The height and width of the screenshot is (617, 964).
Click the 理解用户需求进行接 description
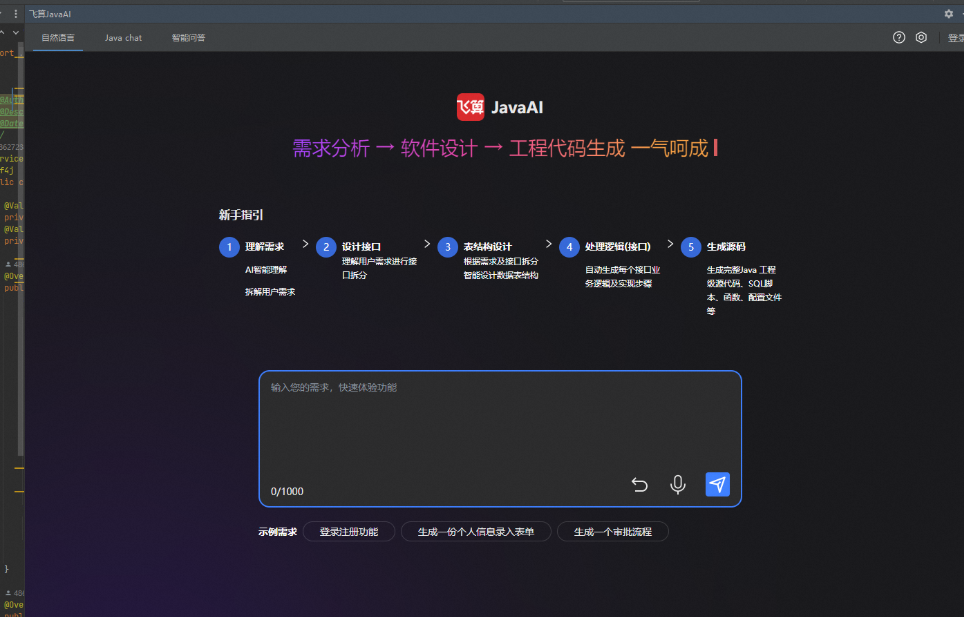[x=379, y=261]
